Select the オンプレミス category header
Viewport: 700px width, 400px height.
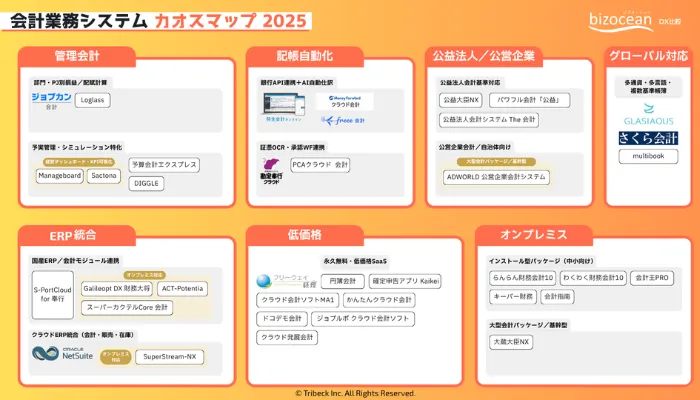(534, 235)
